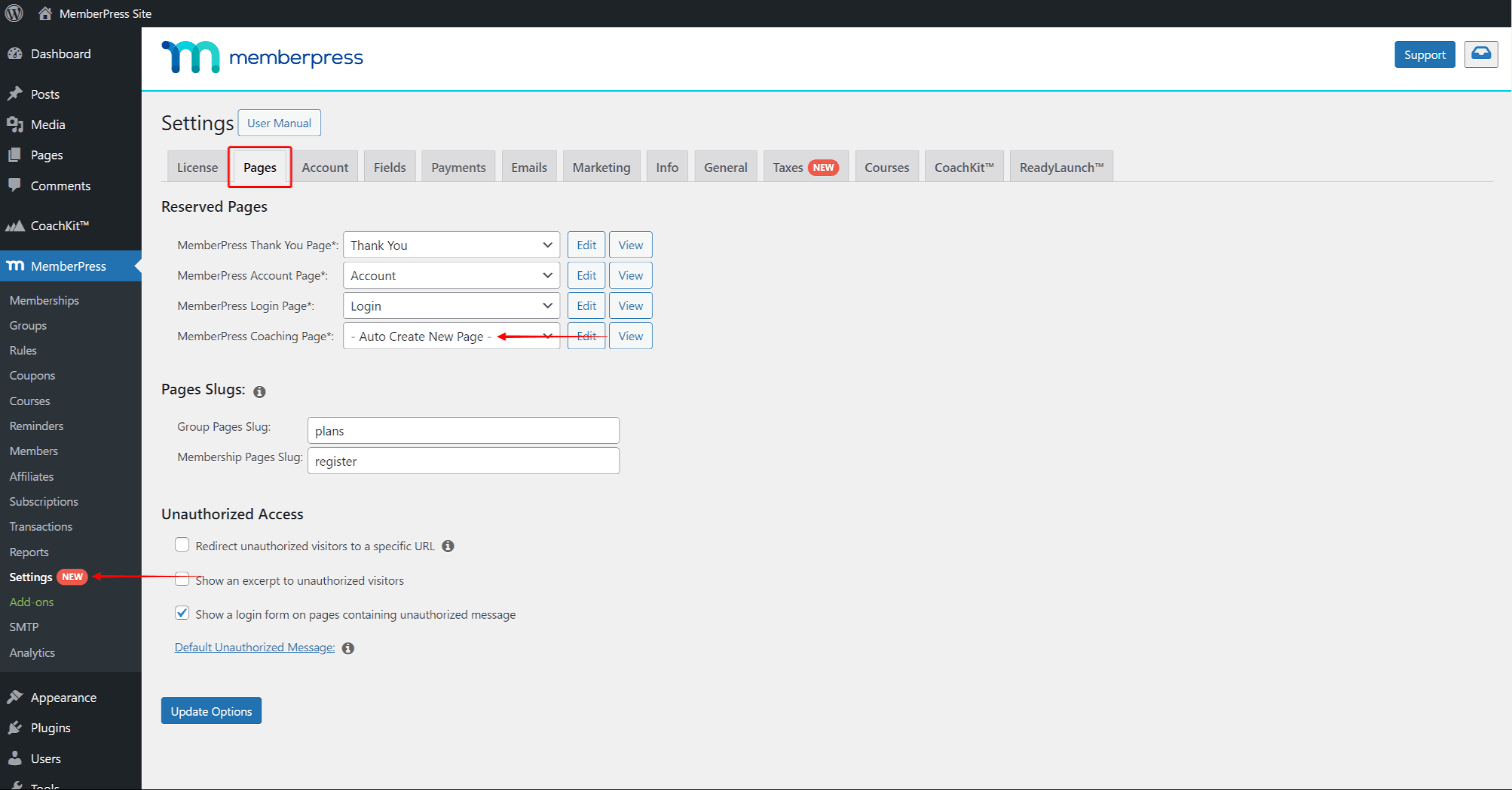Disable Show login form on unauthorized pages
The width and height of the screenshot is (1512, 790).
182,614
